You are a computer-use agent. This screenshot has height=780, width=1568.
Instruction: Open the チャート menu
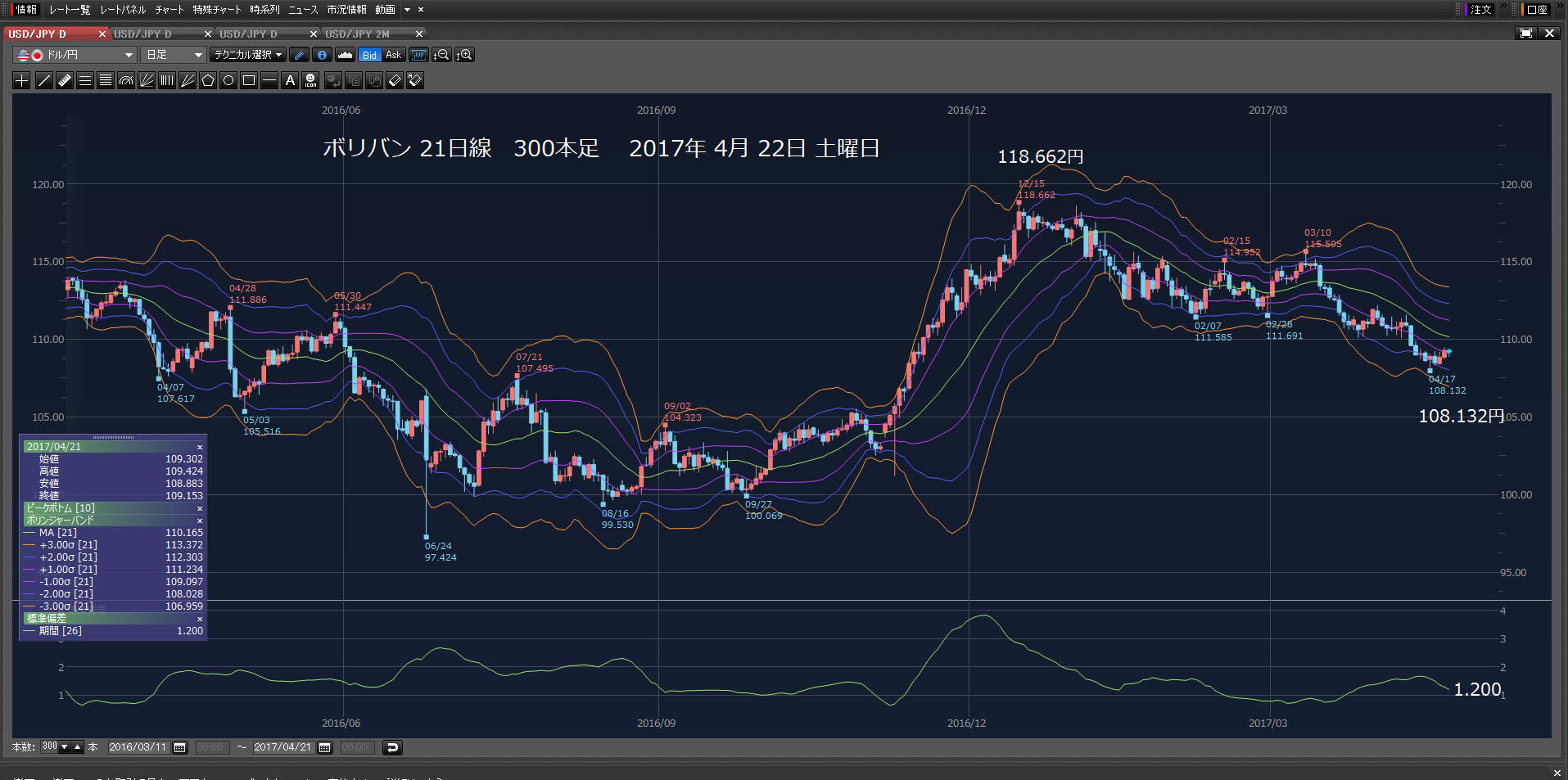tap(169, 10)
